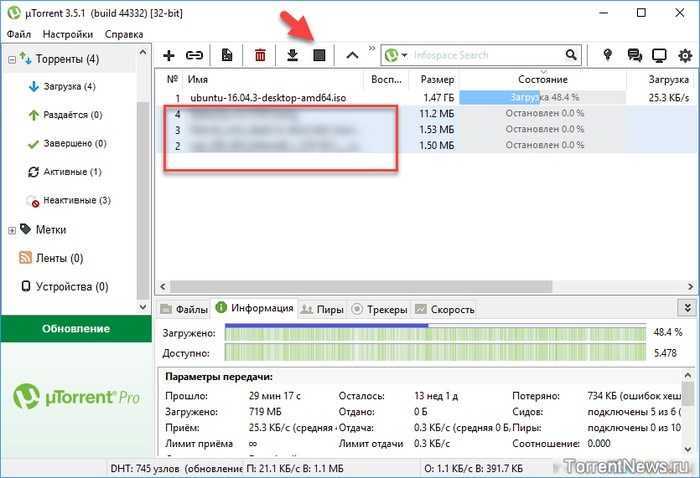Sort by Загрузка column header

668,79
